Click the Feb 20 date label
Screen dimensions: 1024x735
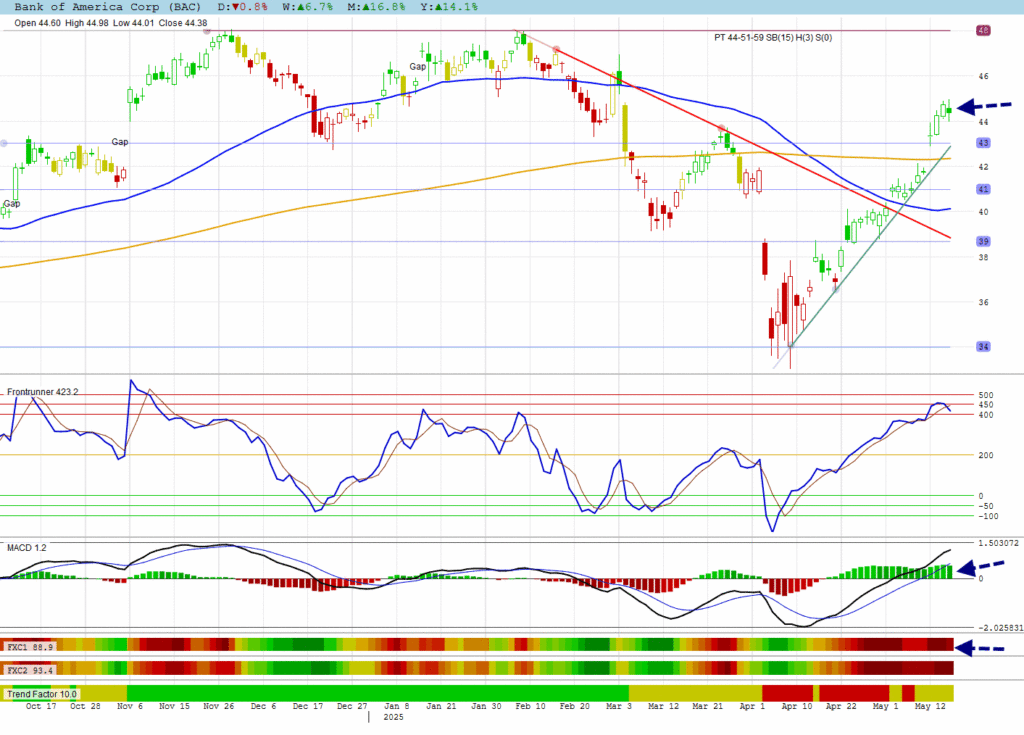[x=575, y=706]
